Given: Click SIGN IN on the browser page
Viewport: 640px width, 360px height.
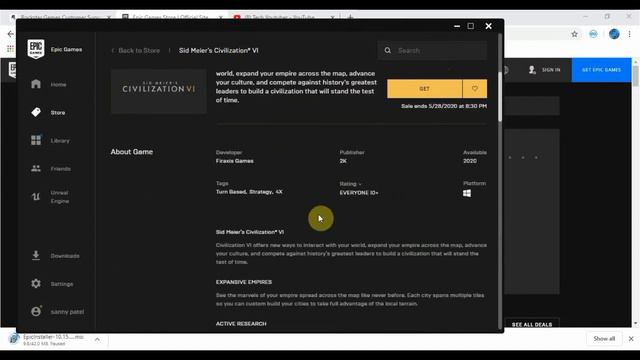Looking at the screenshot, I should coord(551,70).
